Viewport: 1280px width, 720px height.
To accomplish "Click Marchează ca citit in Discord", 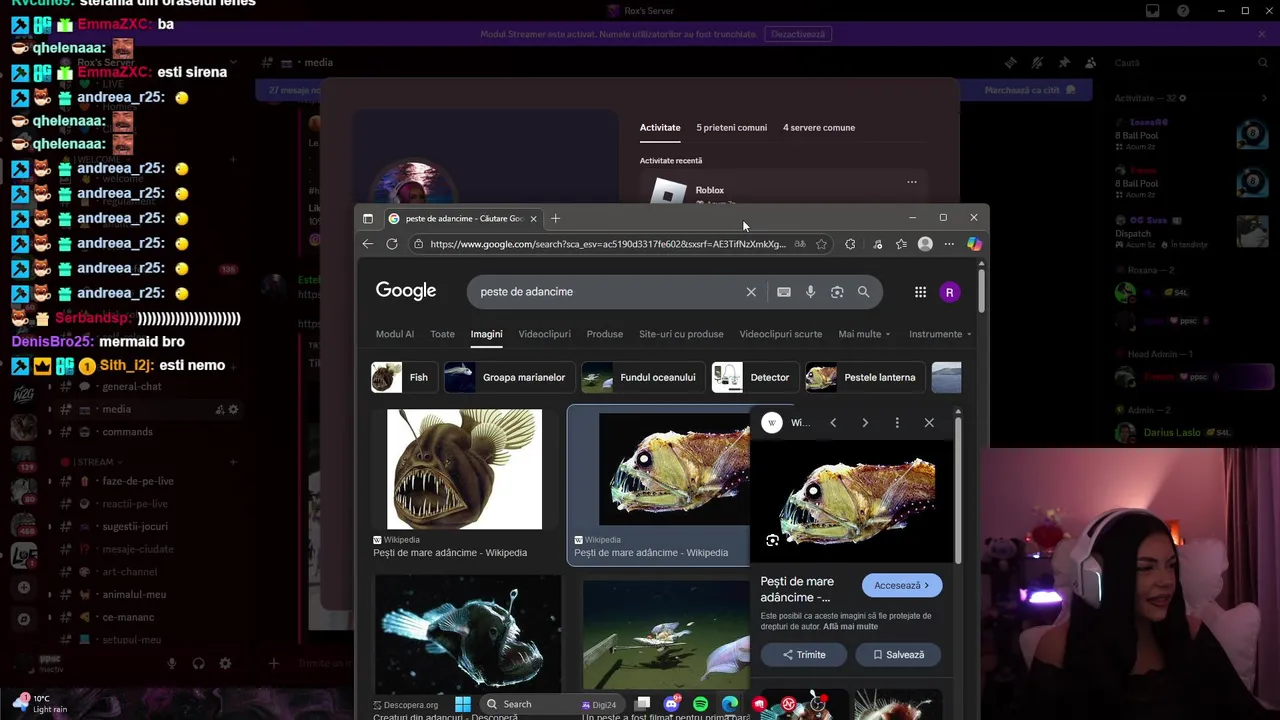I will point(1029,90).
